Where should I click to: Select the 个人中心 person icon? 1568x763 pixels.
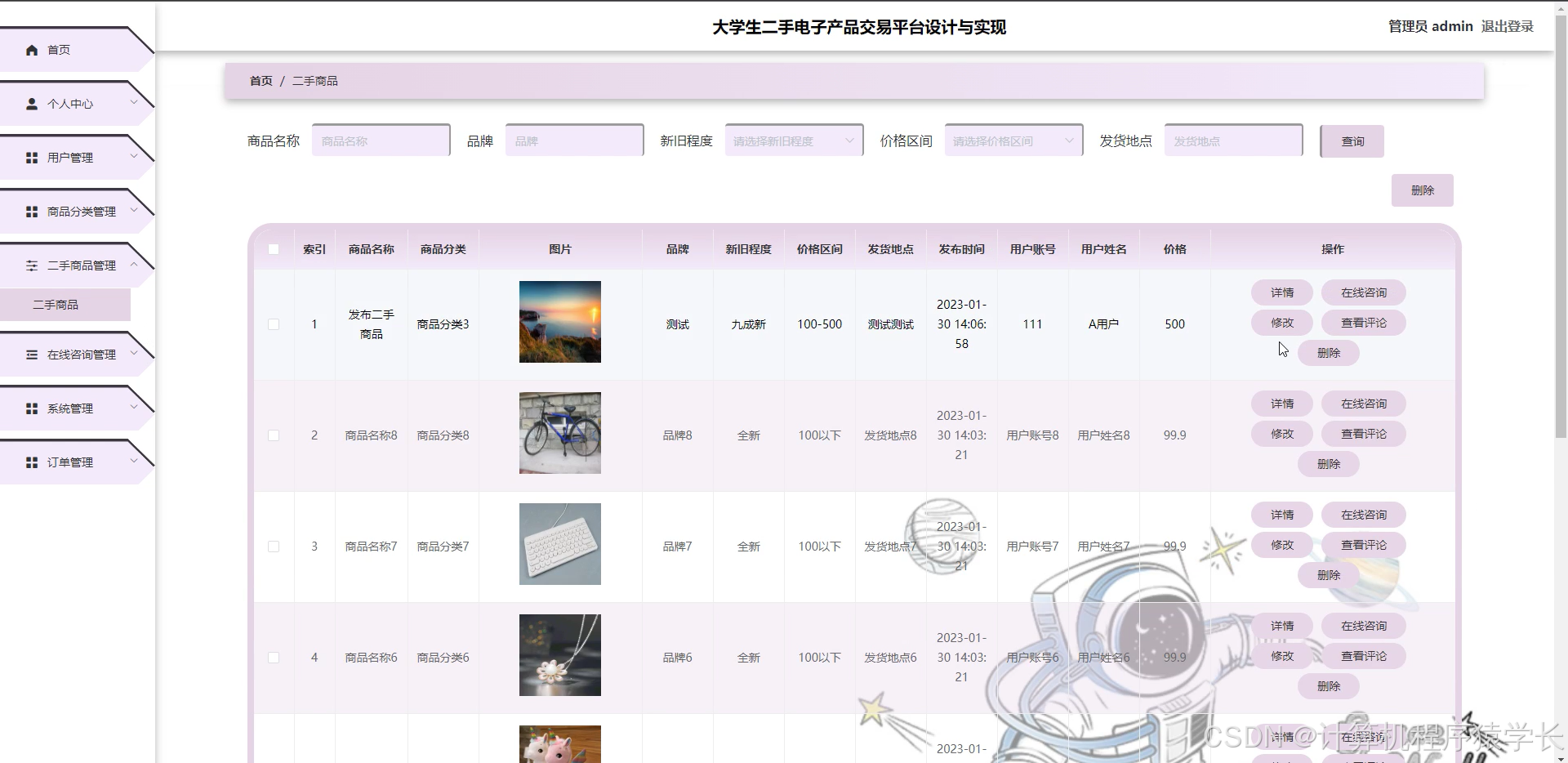click(x=32, y=104)
